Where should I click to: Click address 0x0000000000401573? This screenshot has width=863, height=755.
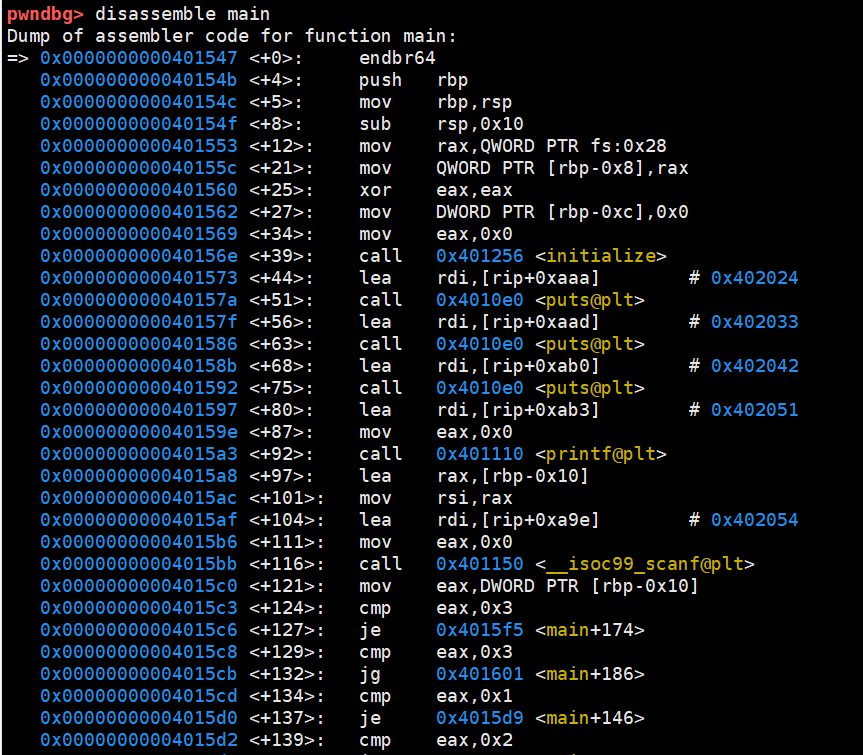[x=139, y=278]
